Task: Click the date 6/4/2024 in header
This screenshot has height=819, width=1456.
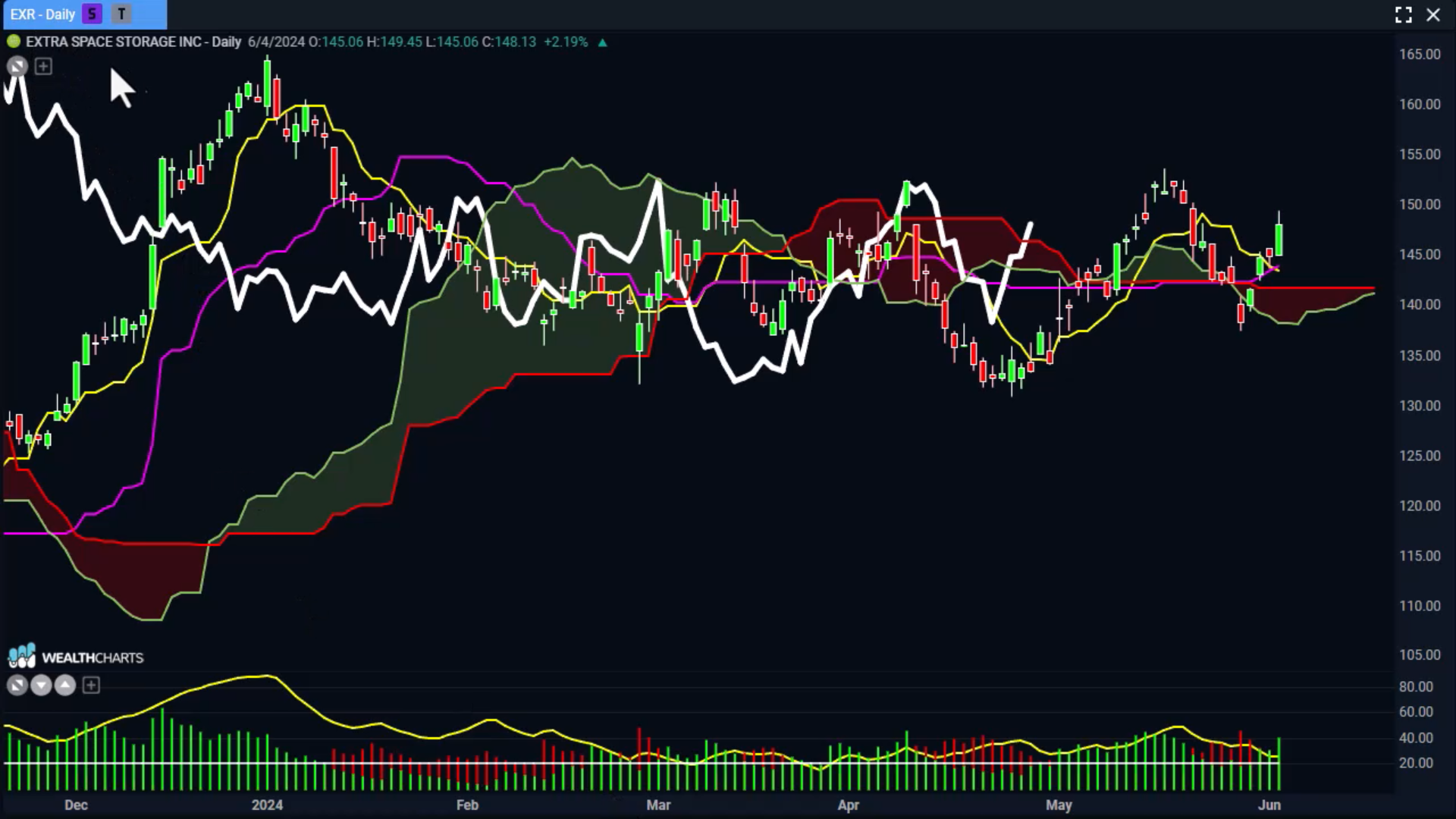Action: pyautogui.click(x=276, y=42)
